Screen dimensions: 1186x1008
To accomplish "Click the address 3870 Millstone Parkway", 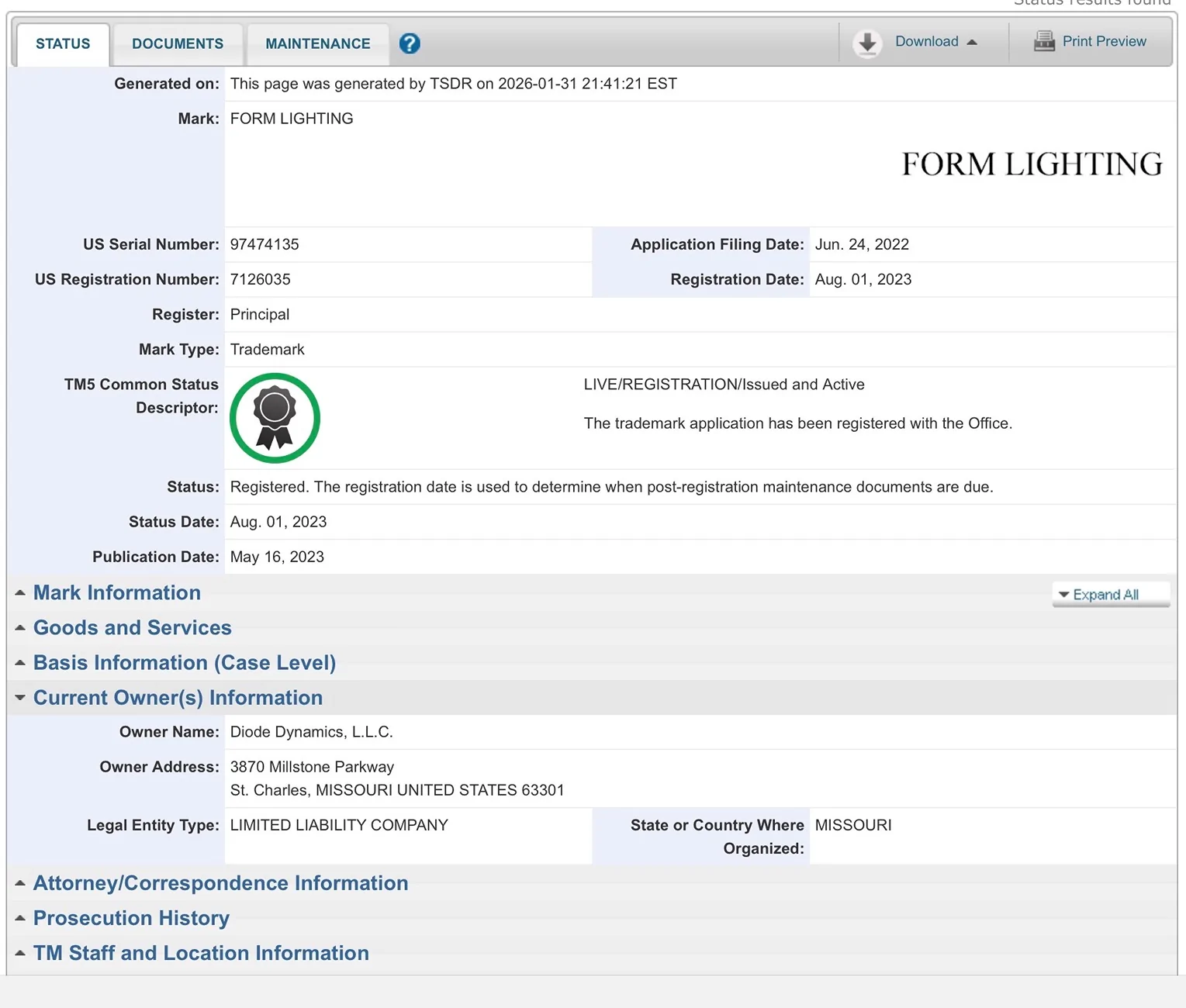I will click(312, 767).
